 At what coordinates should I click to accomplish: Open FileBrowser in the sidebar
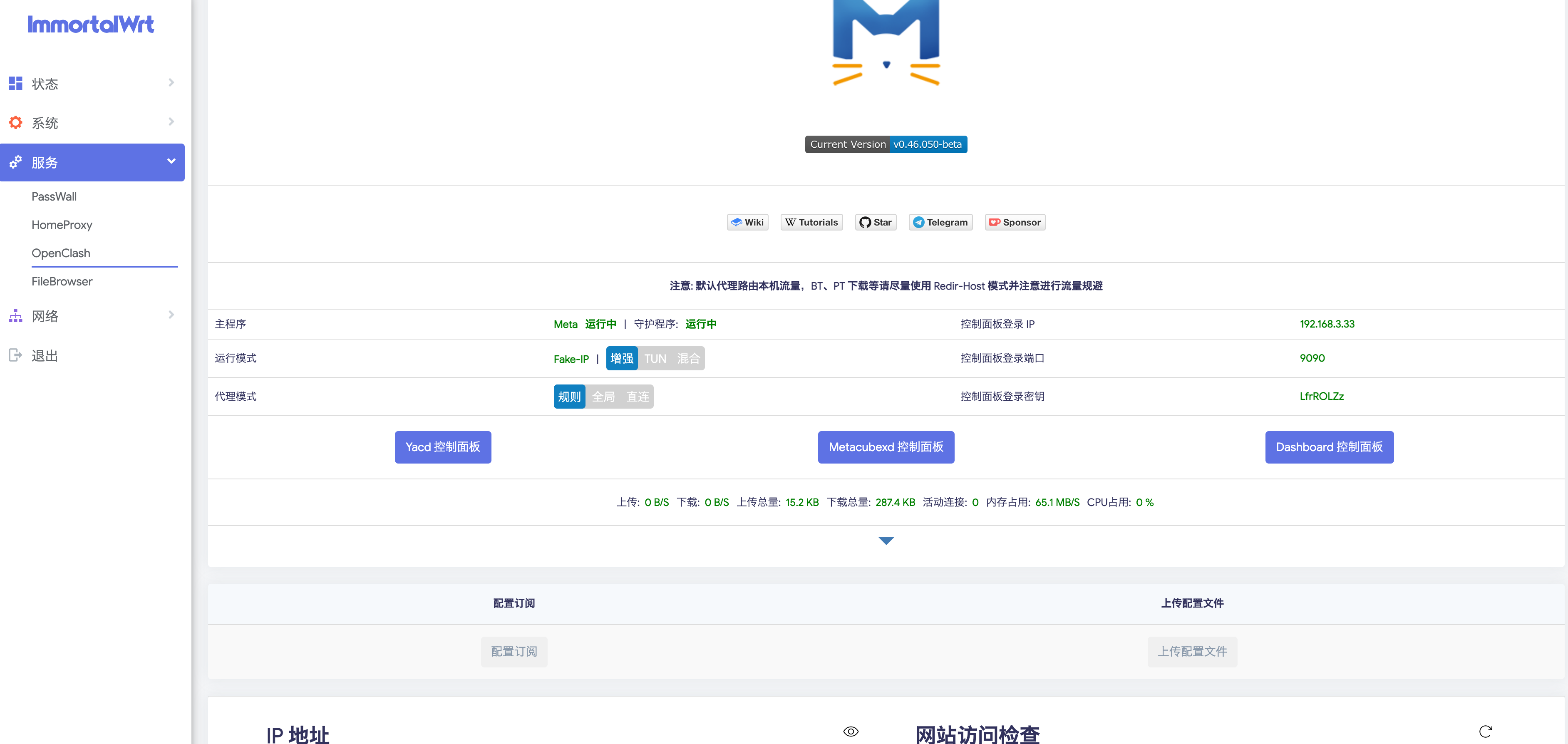(62, 281)
